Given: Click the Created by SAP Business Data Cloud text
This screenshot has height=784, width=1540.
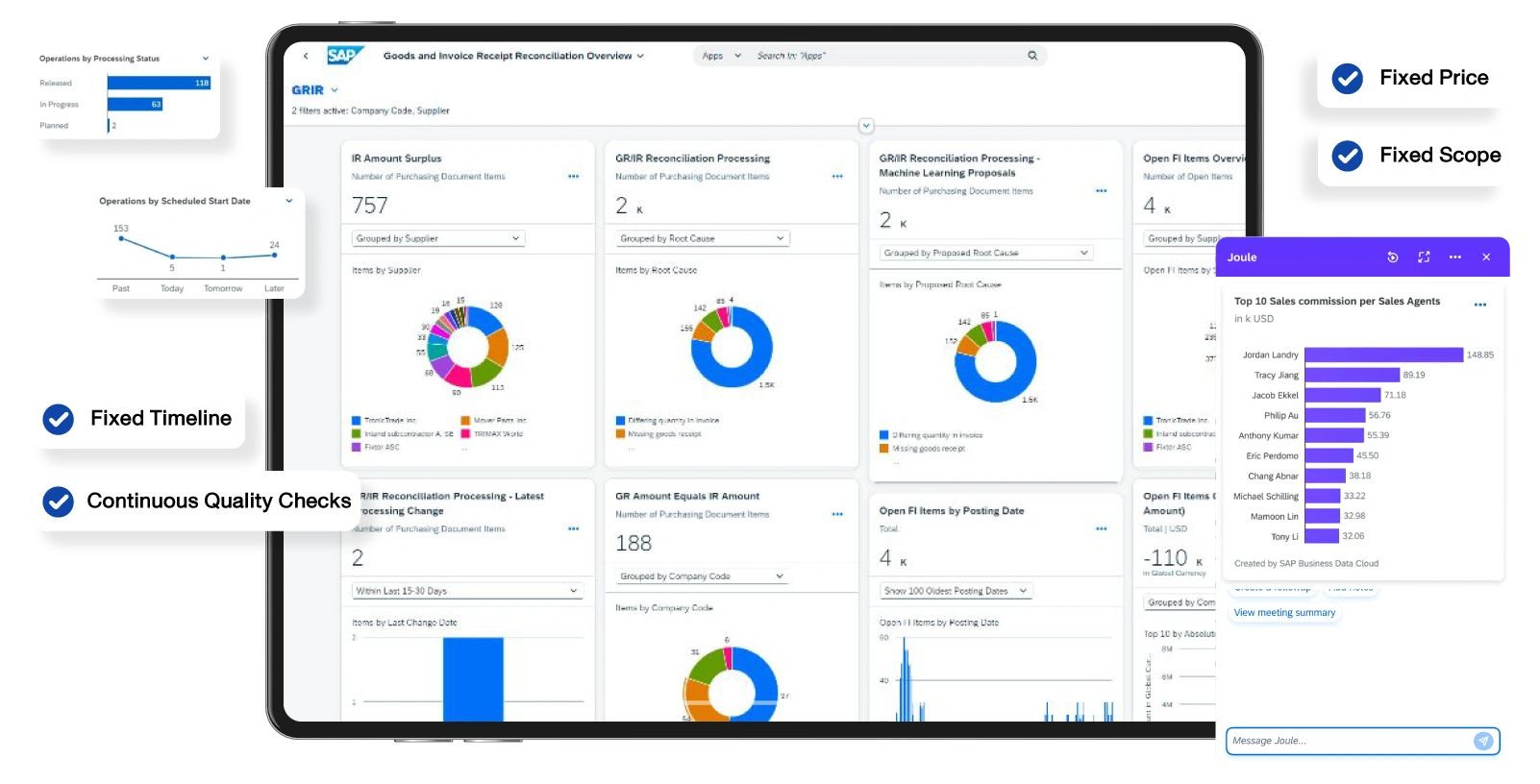Looking at the screenshot, I should [x=1306, y=564].
